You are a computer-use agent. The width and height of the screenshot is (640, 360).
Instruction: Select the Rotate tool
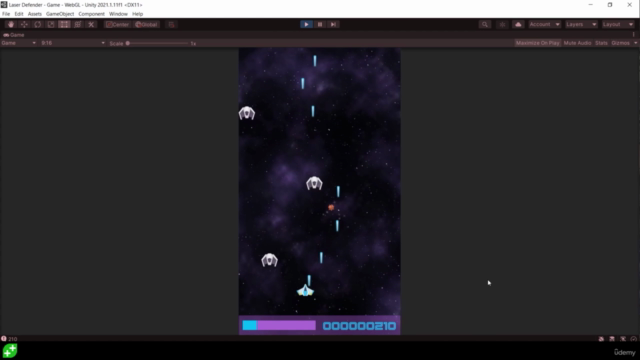point(38,24)
